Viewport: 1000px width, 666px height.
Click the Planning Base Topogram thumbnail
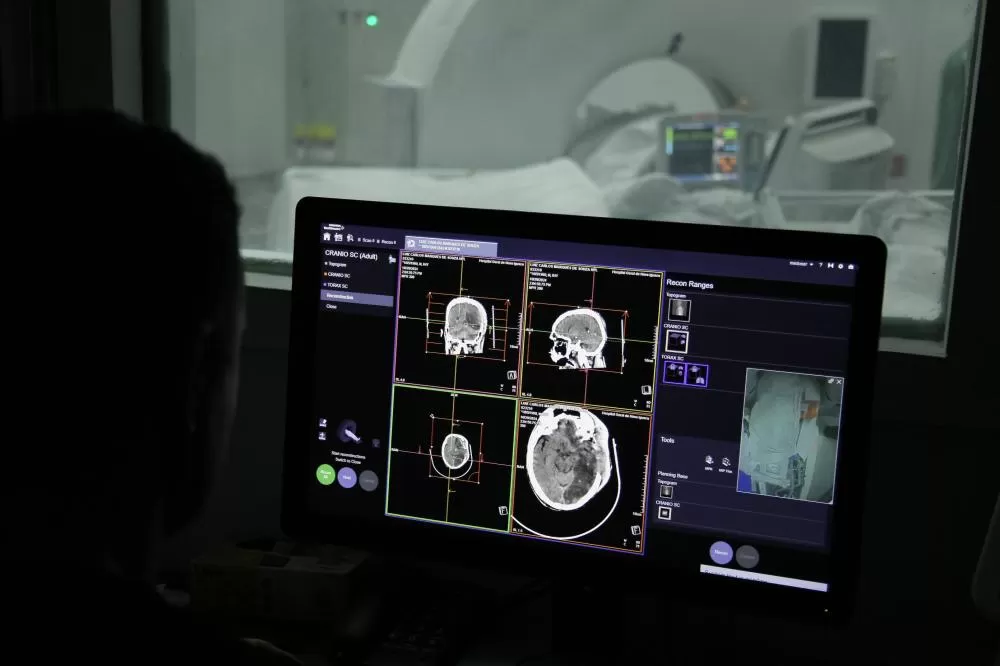pyautogui.click(x=666, y=491)
